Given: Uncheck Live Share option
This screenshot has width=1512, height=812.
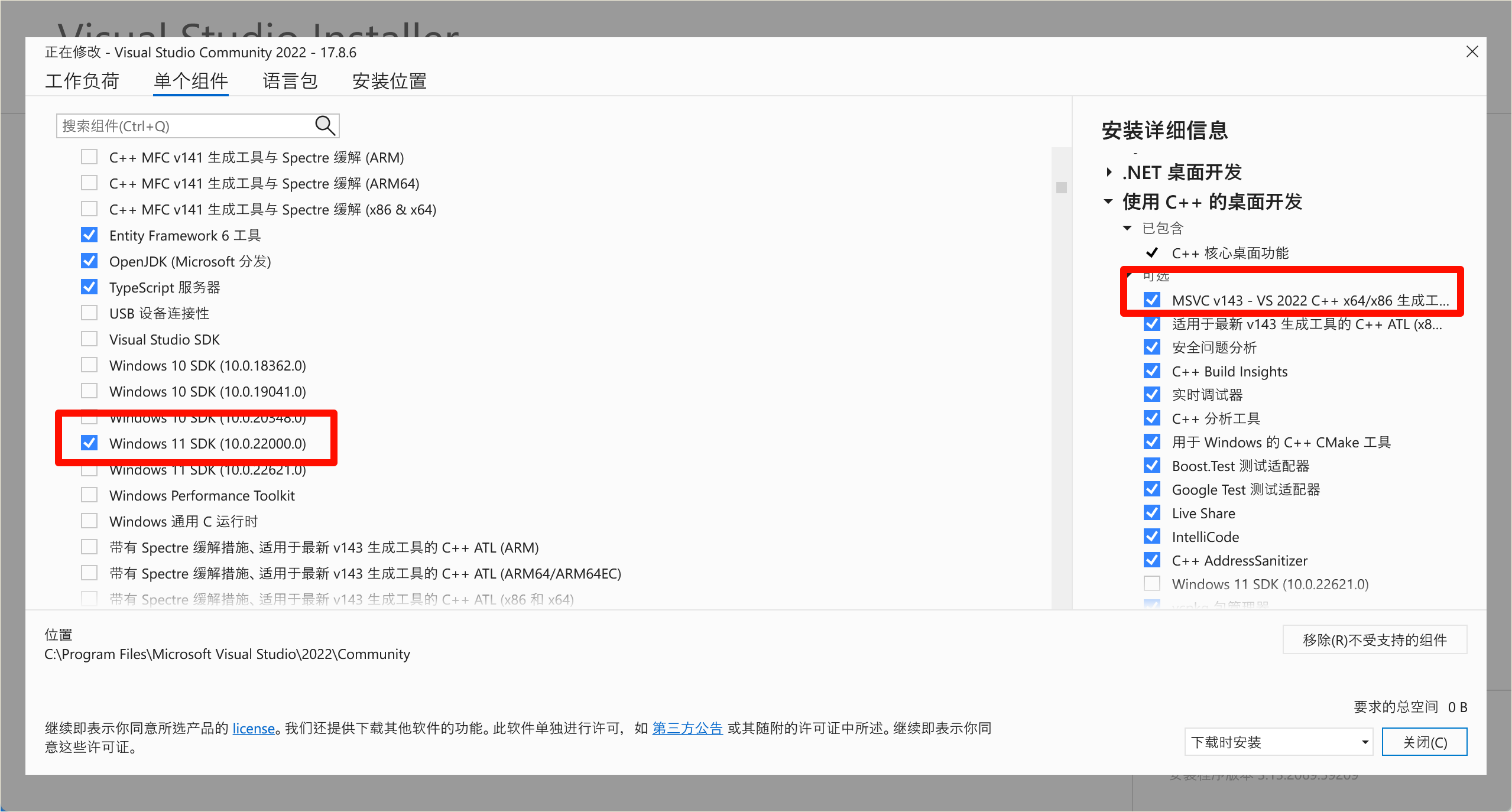Looking at the screenshot, I should pyautogui.click(x=1152, y=513).
